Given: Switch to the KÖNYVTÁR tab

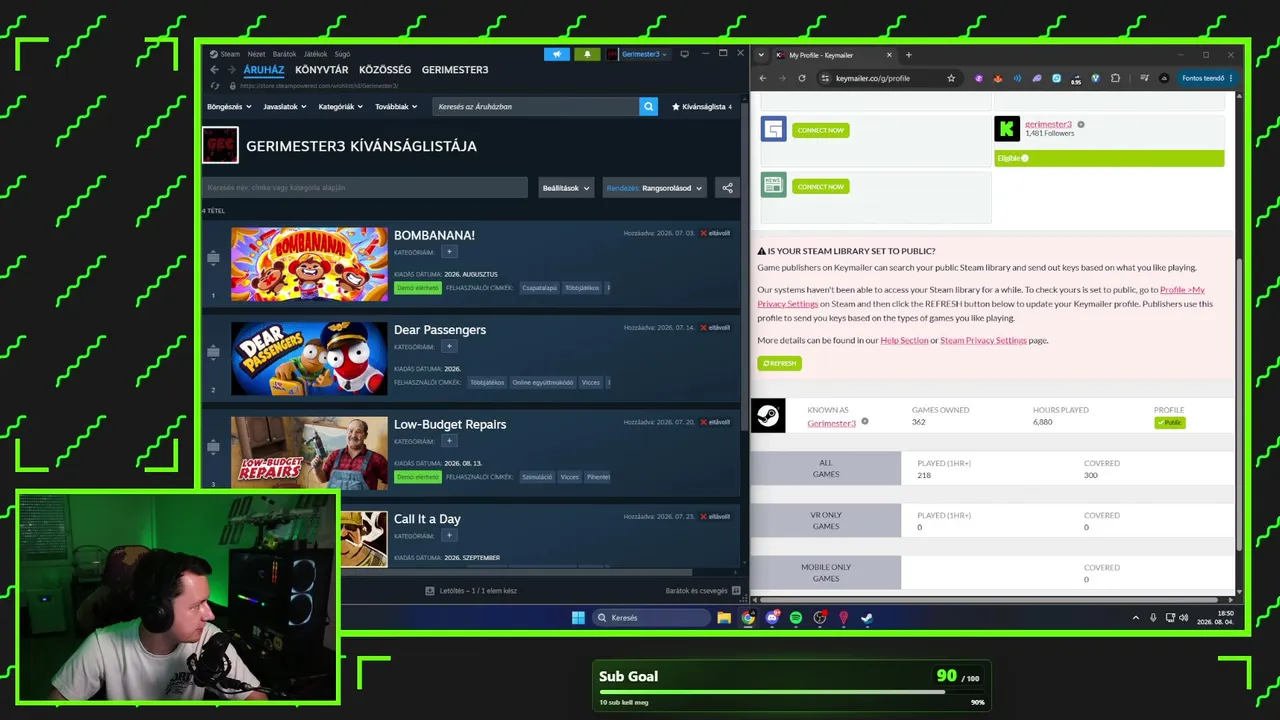Looking at the screenshot, I should (x=322, y=70).
